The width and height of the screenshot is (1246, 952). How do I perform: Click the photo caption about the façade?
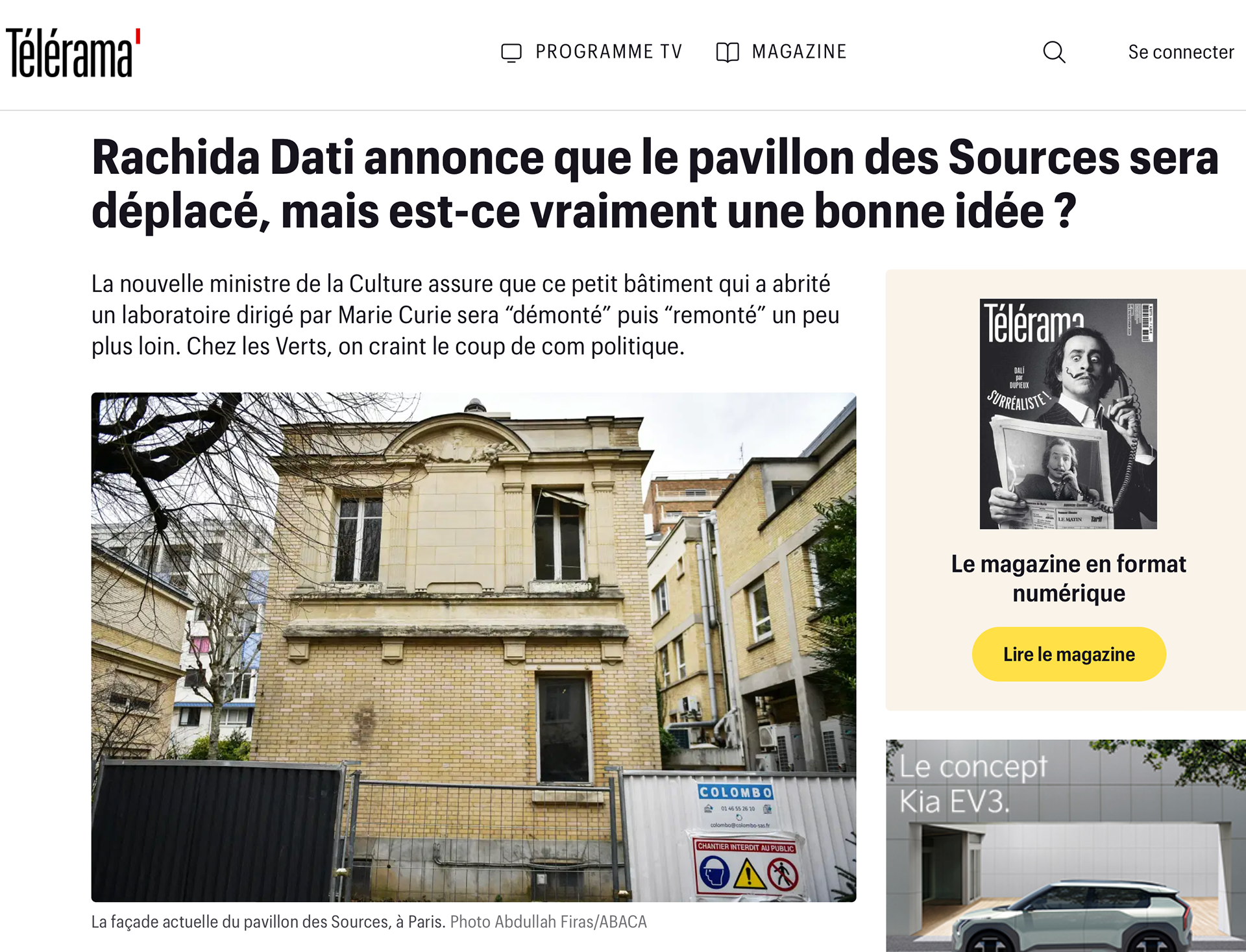tap(268, 922)
